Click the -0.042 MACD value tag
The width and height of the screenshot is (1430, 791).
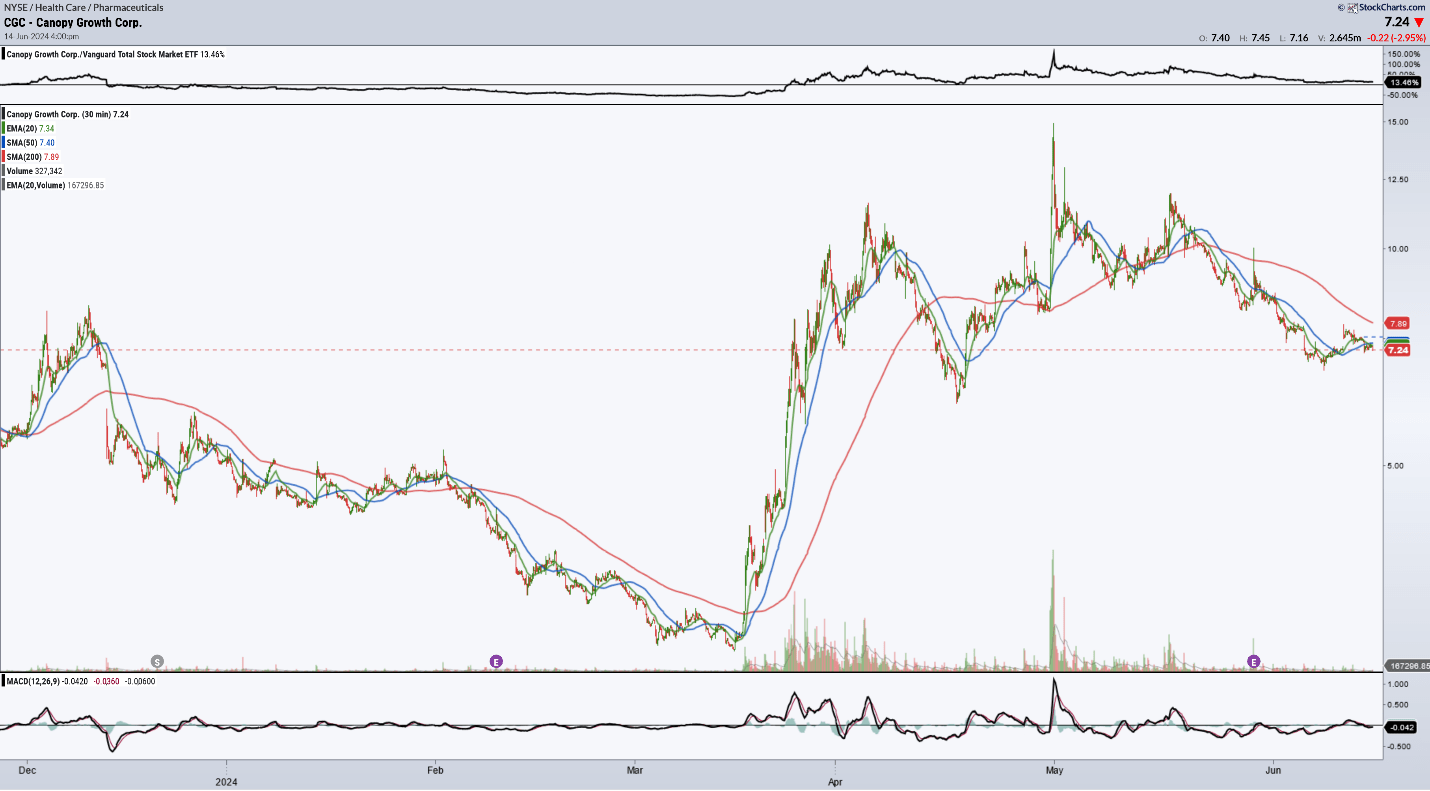point(1401,727)
